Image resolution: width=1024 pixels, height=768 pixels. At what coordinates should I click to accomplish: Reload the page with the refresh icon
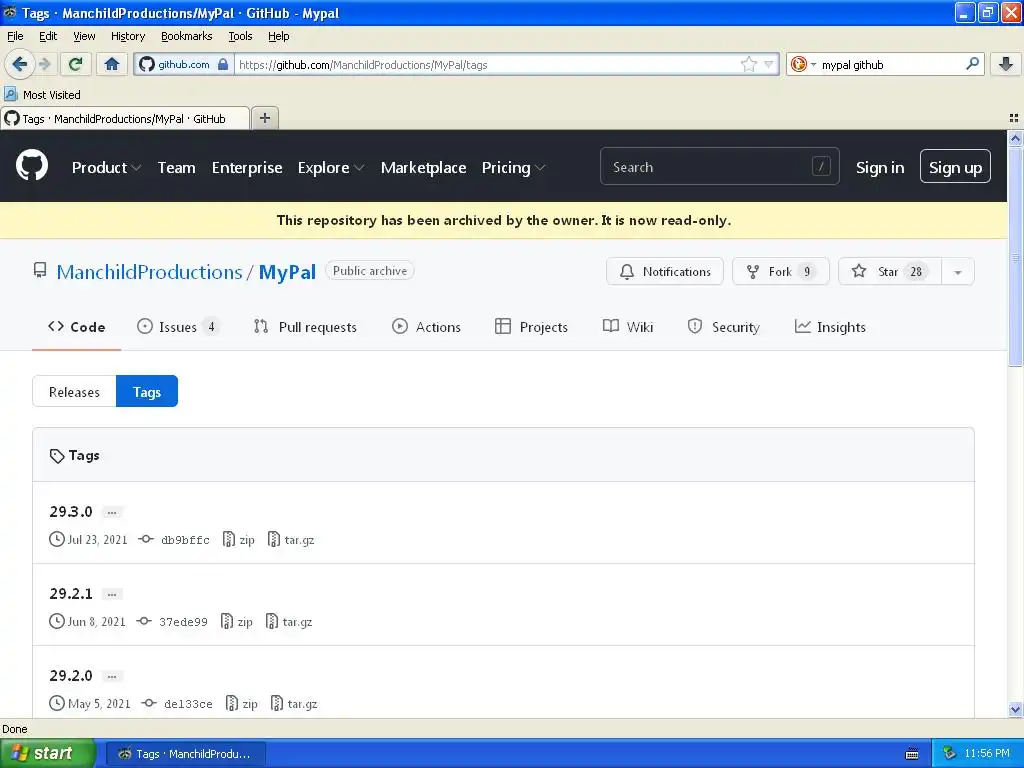coord(76,64)
